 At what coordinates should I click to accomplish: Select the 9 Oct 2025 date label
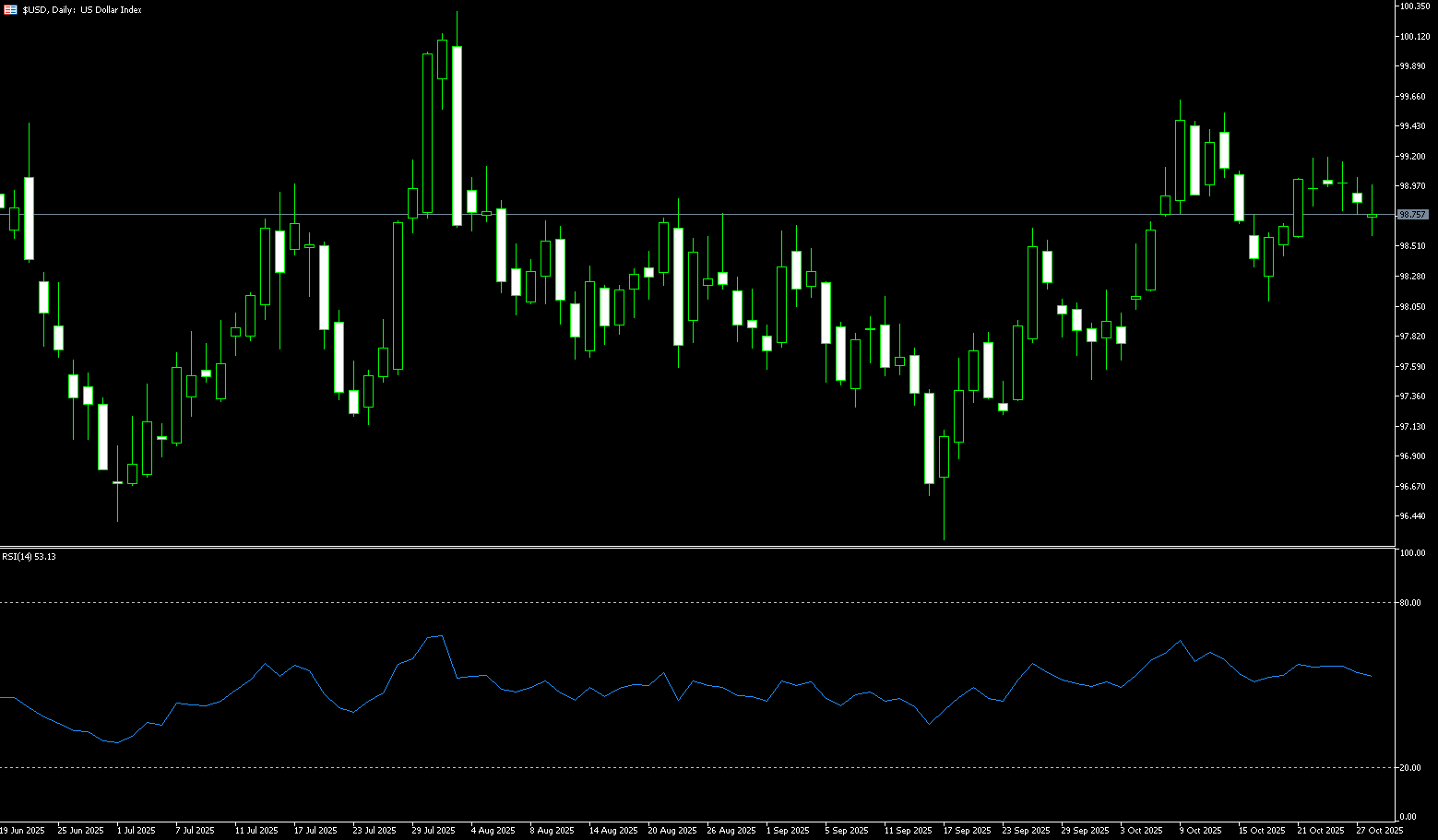coord(1200,831)
